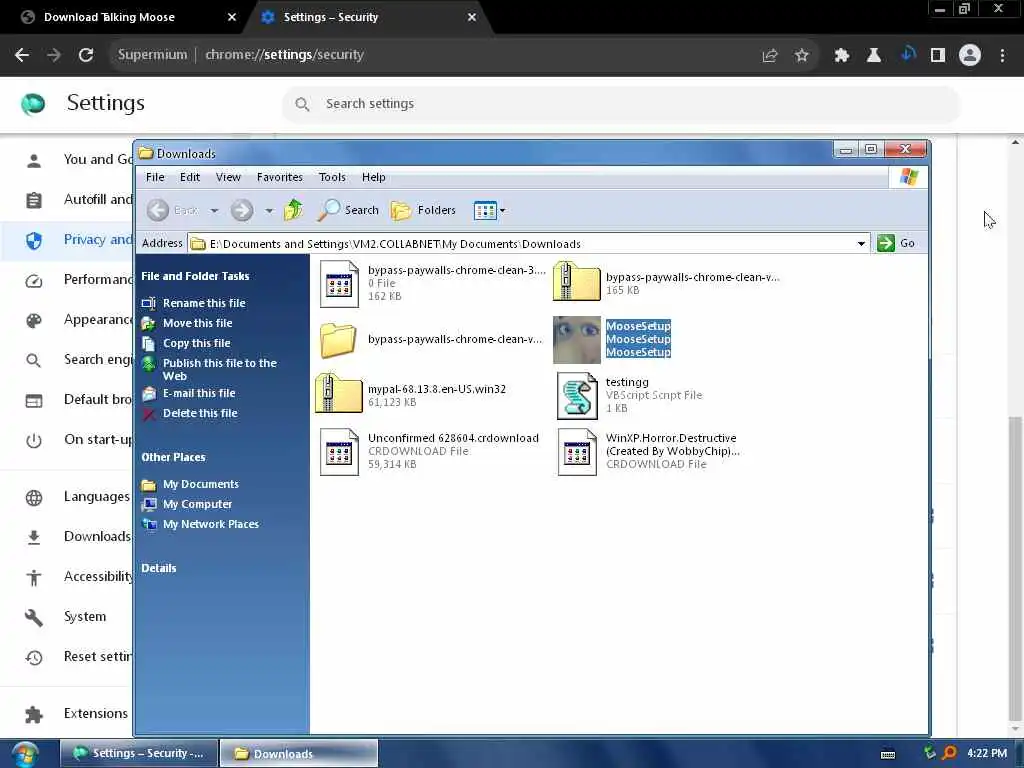Click Move this file

tap(197, 323)
